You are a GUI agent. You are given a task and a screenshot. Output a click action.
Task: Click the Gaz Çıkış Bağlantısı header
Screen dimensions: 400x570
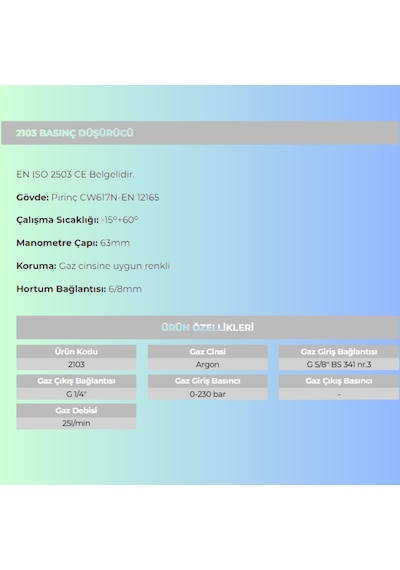[76, 381]
